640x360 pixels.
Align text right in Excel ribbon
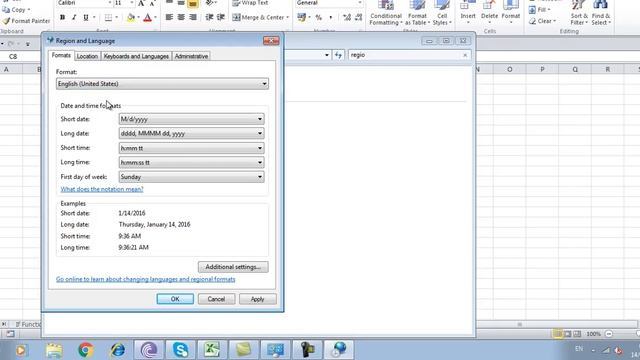point(193,17)
